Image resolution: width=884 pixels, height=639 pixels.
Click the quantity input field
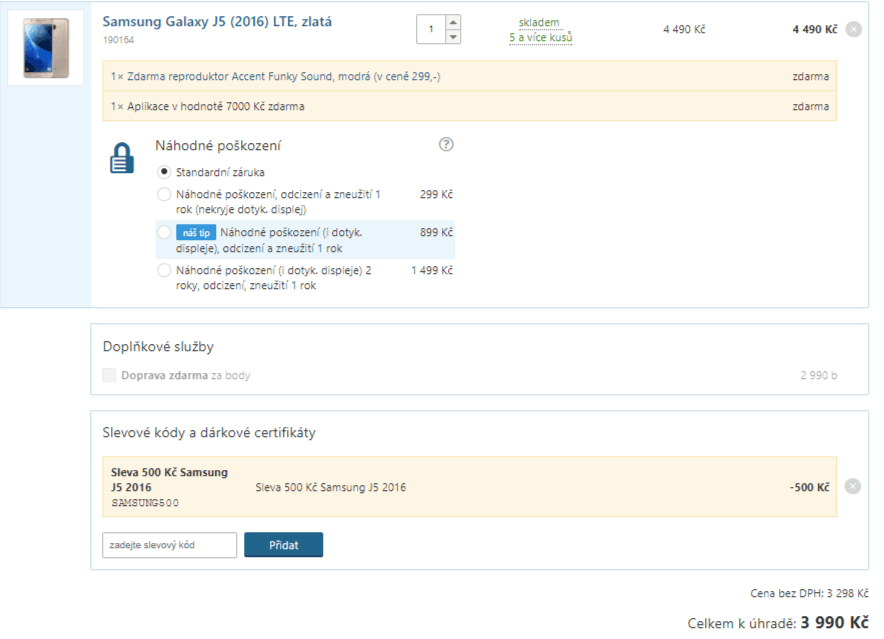431,29
